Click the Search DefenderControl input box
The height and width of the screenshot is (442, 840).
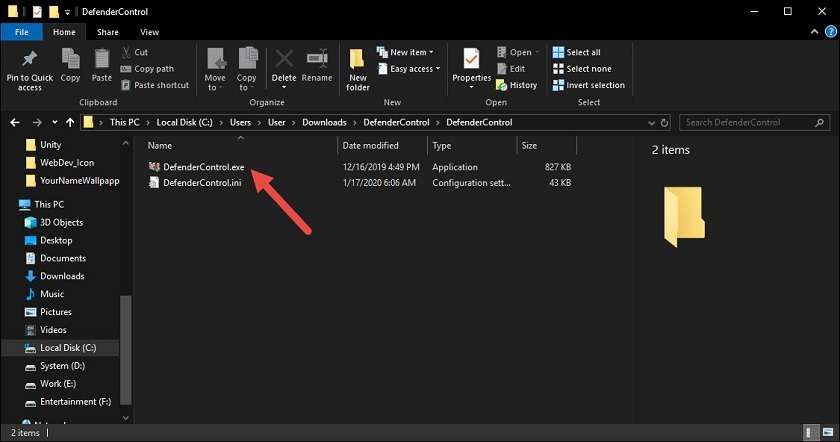pos(750,122)
